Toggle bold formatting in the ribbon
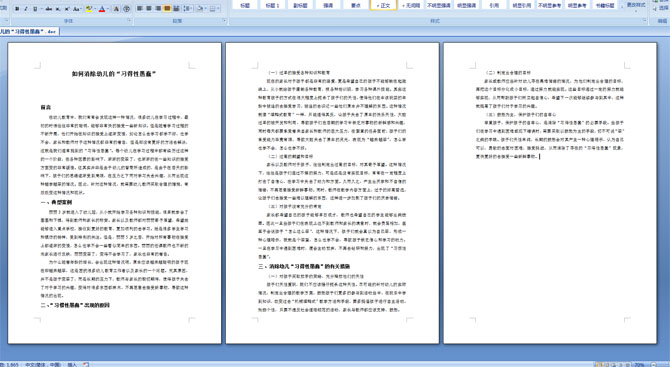The image size is (670, 367). tap(17, 9)
